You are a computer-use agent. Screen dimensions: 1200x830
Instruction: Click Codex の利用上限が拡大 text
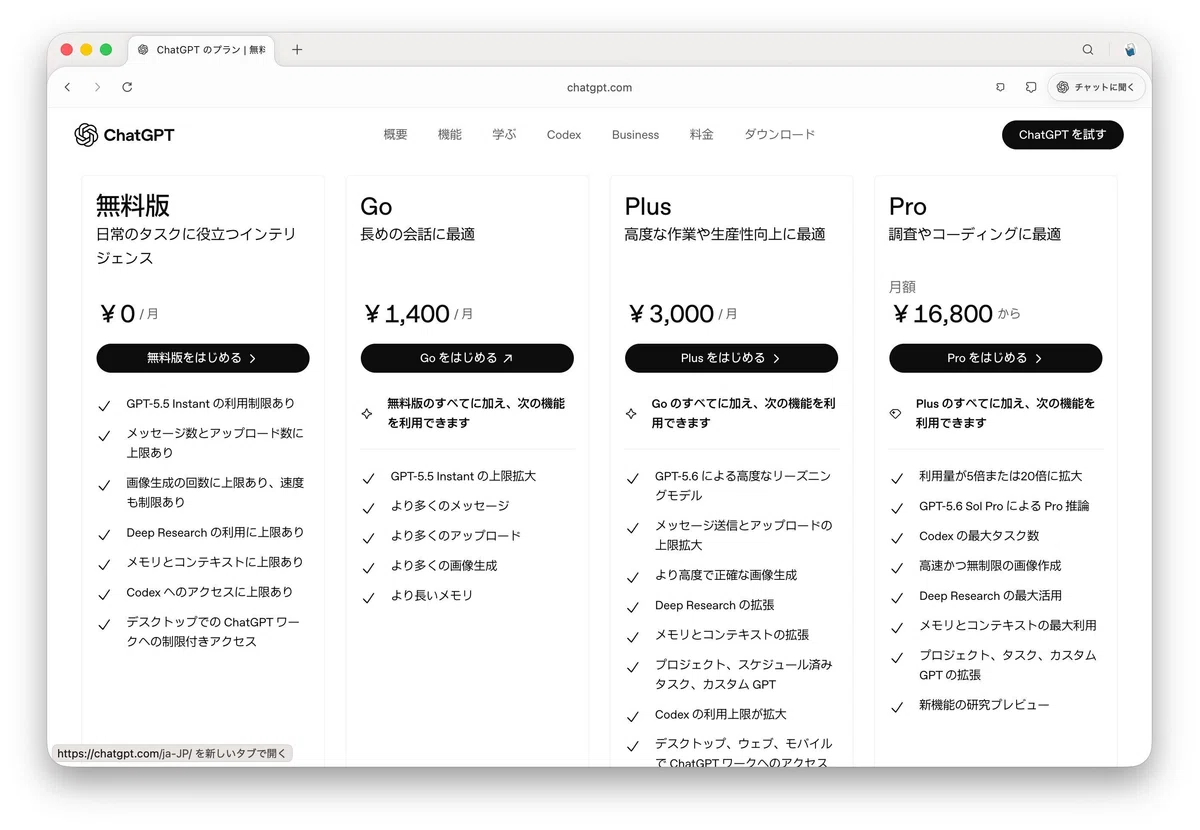pos(721,715)
